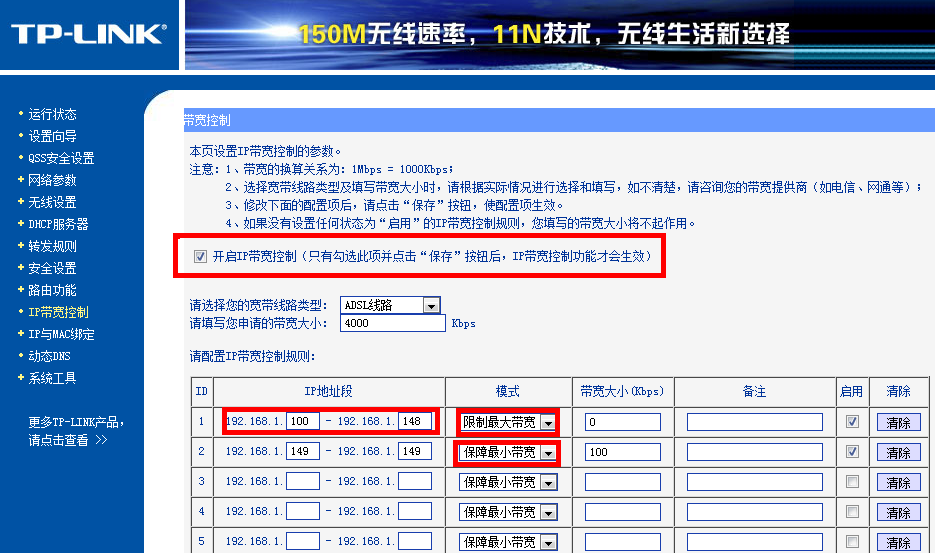Open 运行状态 in the sidebar
Screen dimensions: 935x553
(52, 114)
